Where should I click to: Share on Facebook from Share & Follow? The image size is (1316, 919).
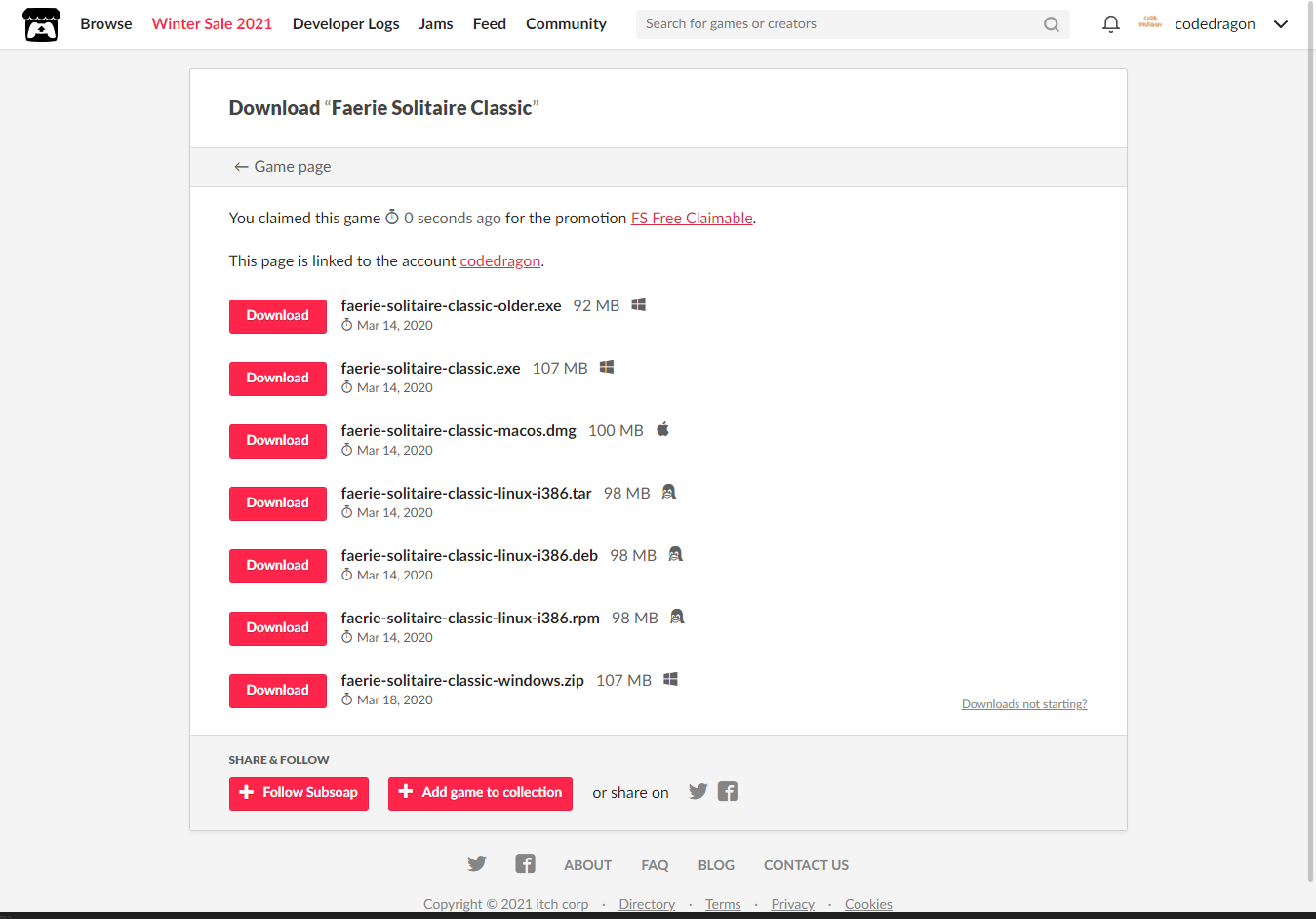[728, 791]
